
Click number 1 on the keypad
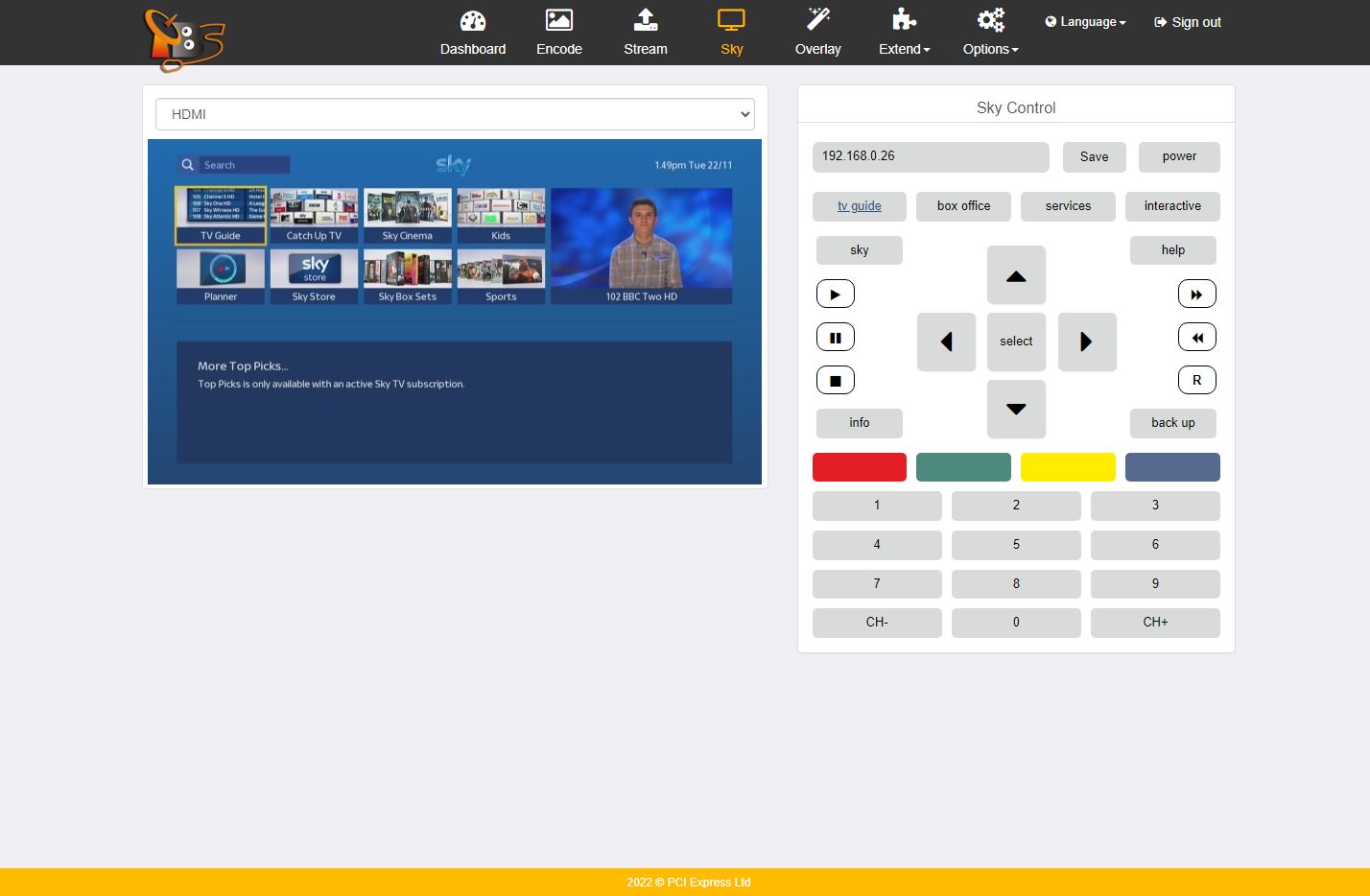877,506
